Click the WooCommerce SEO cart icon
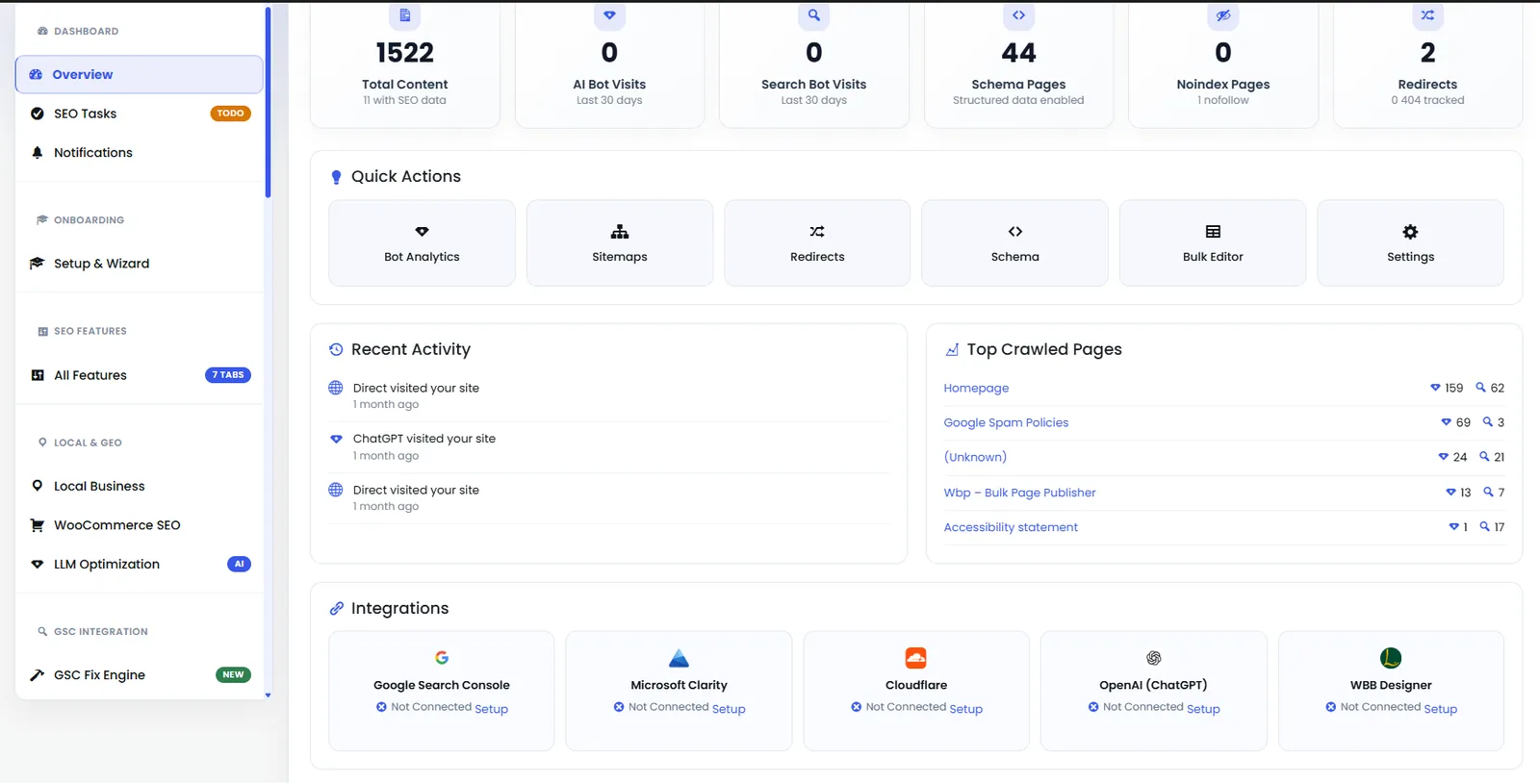1540x784 pixels. [x=38, y=525]
